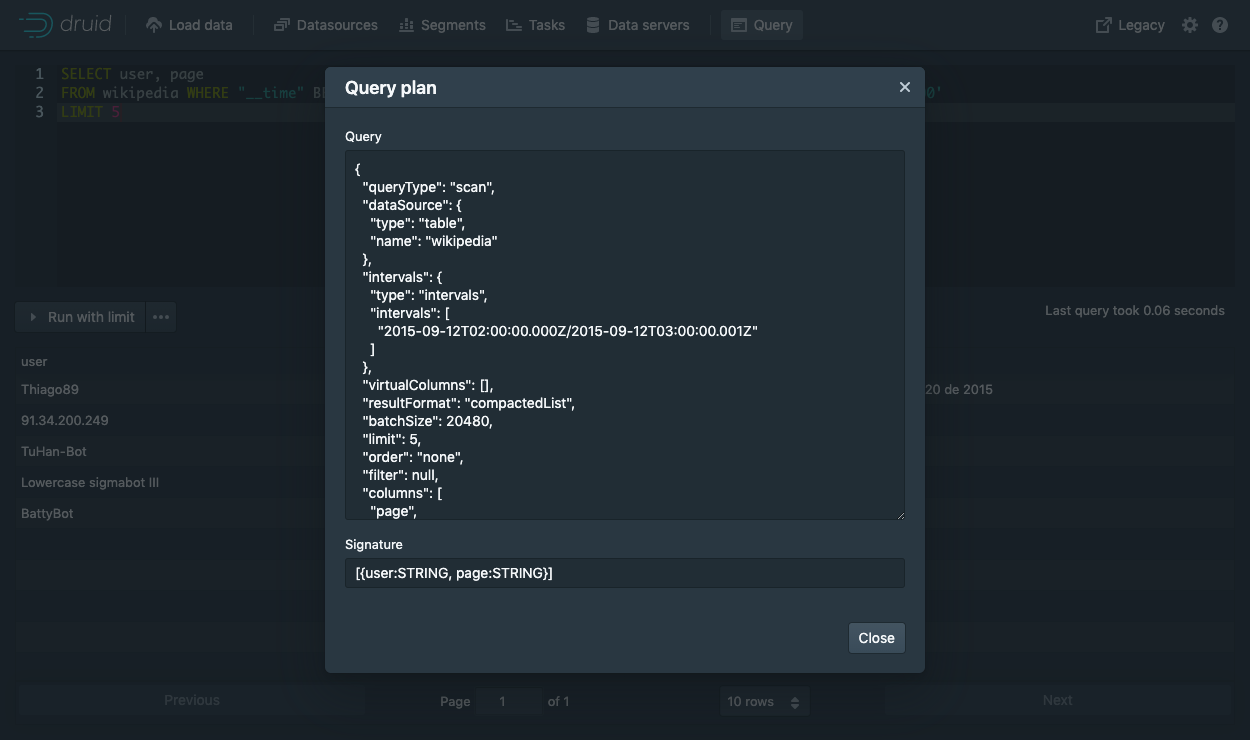
Task: Click inside the Query JSON text area
Action: coord(625,335)
